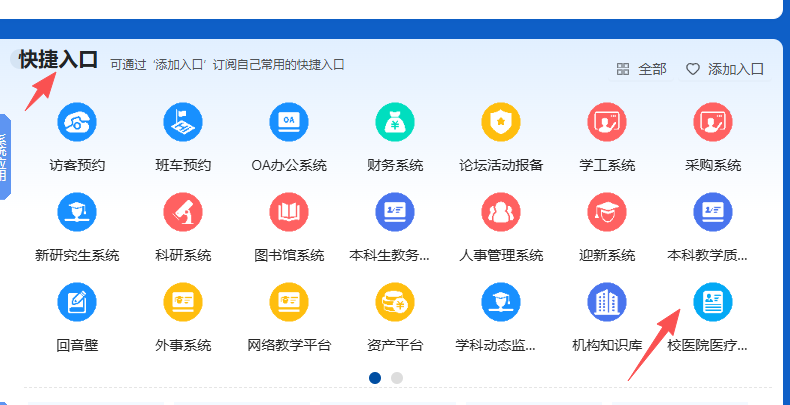The width and height of the screenshot is (790, 405).
Task: Open the 学工系统 icon
Action: 607,122
